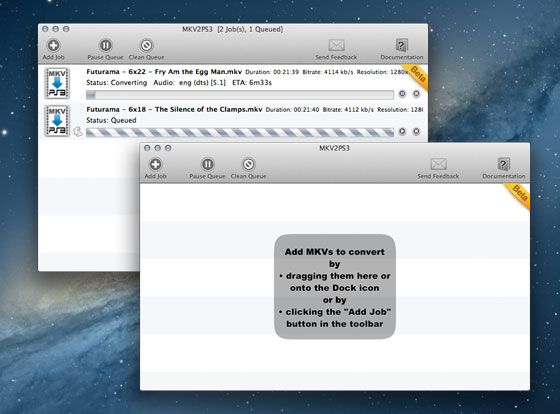Viewport: 560px width, 414px height.
Task: Click the Bitrate: 4112 kb/s text
Action: point(348,109)
